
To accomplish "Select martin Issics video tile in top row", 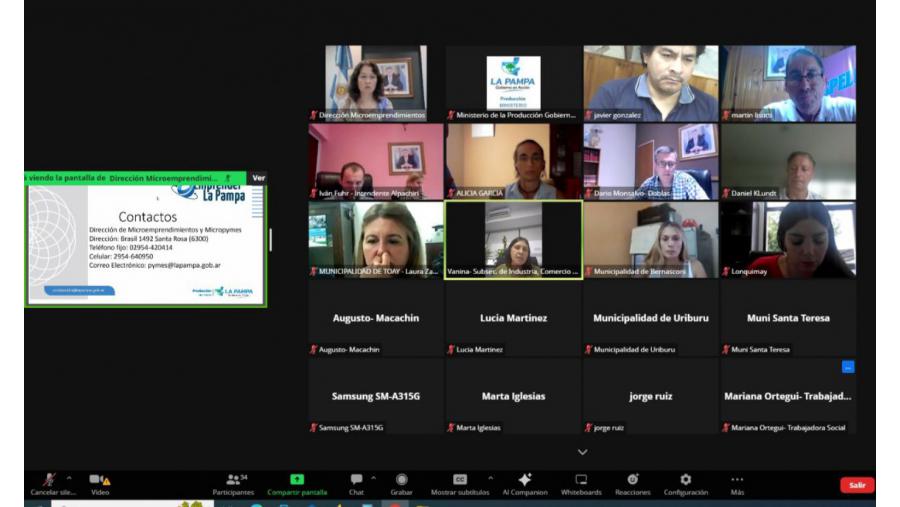I will [x=788, y=83].
